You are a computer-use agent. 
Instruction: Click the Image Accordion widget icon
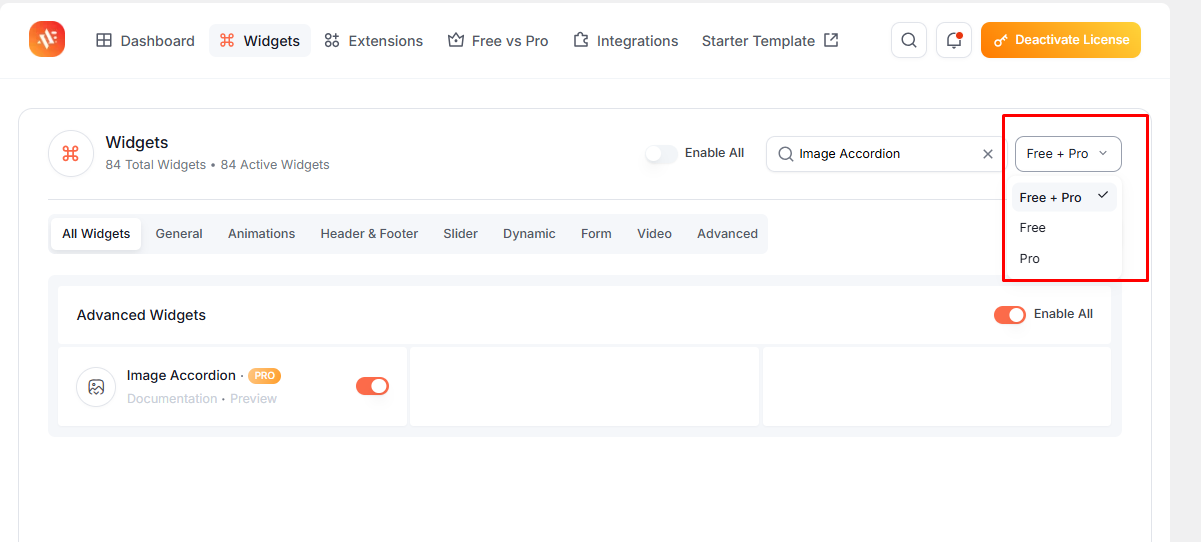(x=96, y=387)
